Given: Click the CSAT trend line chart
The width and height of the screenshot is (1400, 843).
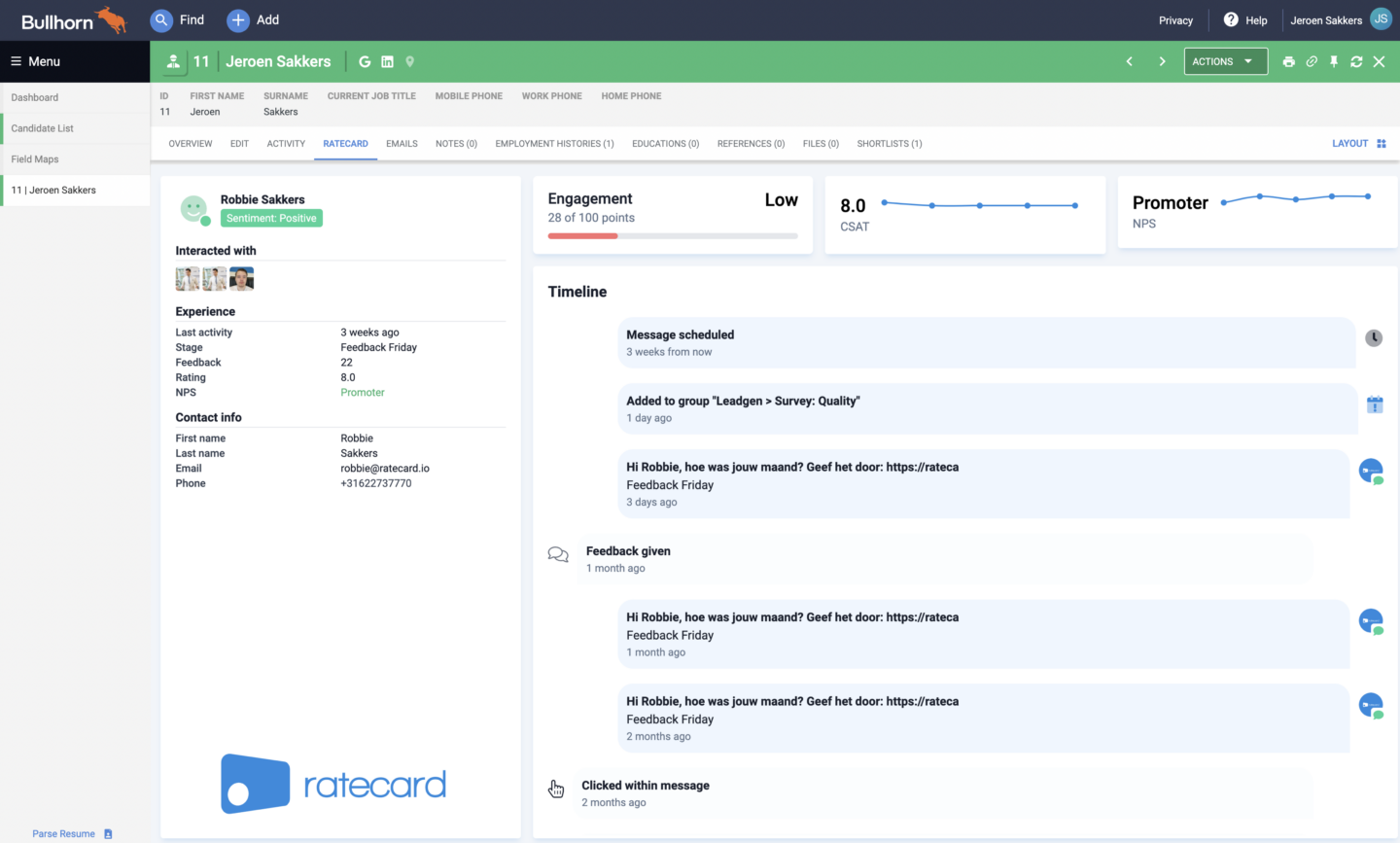Looking at the screenshot, I should [x=980, y=205].
